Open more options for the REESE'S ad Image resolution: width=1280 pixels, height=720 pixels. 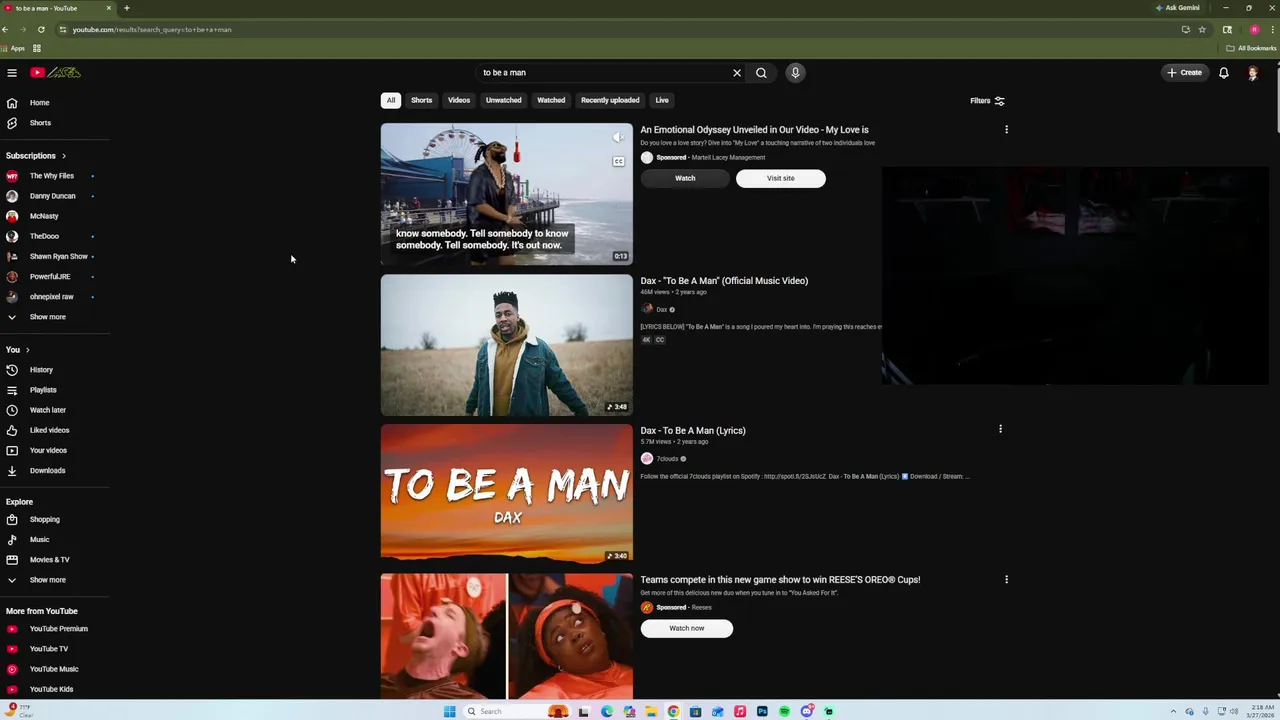1006,579
